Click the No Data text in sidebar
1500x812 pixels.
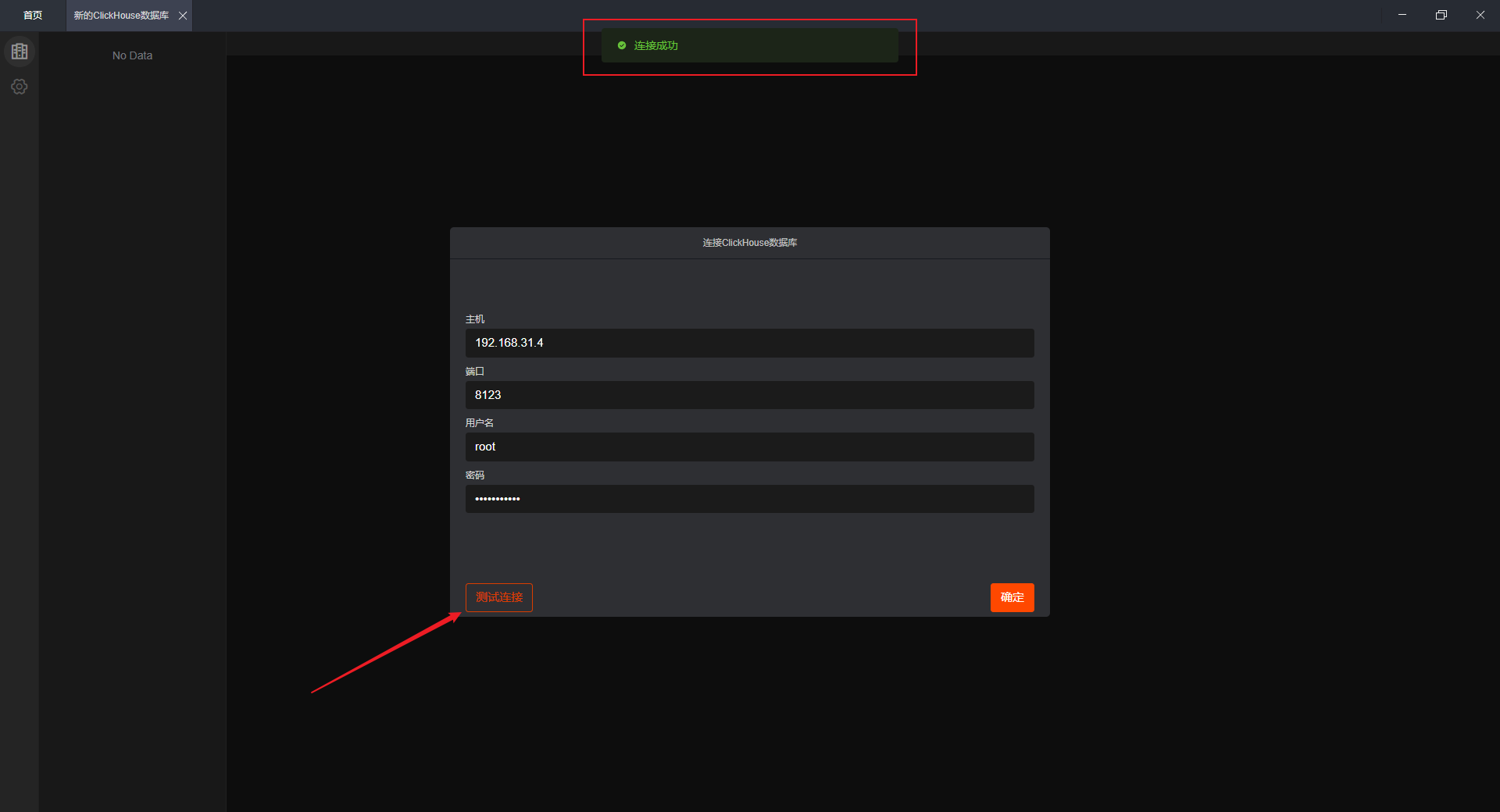click(x=132, y=55)
